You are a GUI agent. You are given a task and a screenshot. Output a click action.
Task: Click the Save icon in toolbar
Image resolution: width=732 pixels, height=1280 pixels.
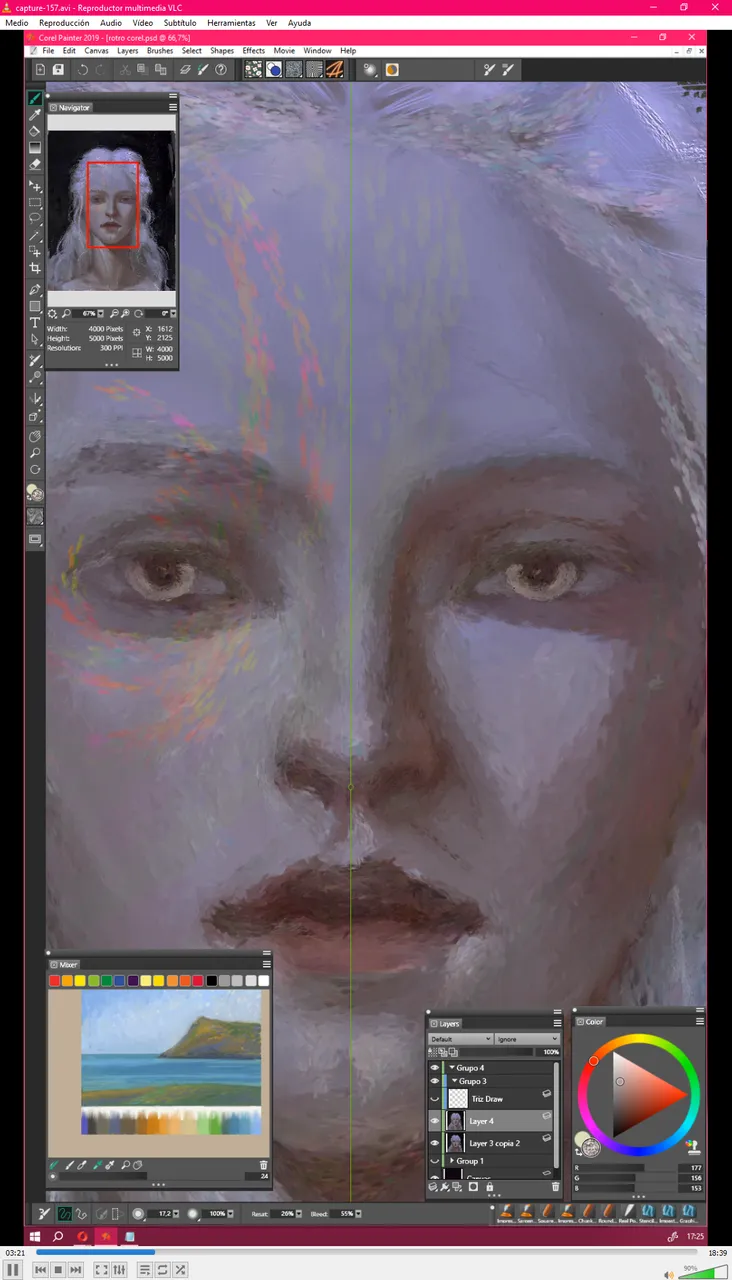point(59,70)
